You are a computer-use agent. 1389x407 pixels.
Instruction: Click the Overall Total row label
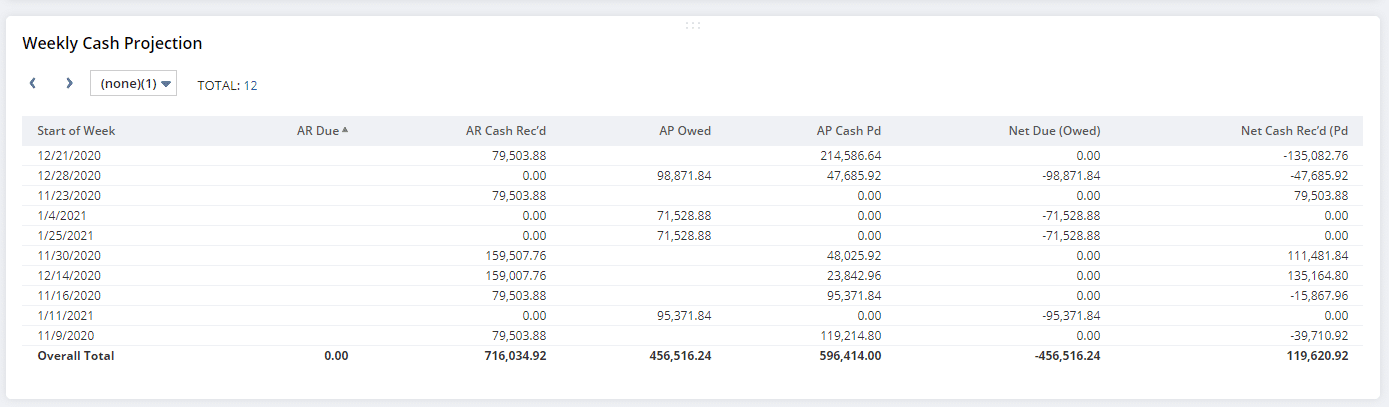pyautogui.click(x=76, y=356)
